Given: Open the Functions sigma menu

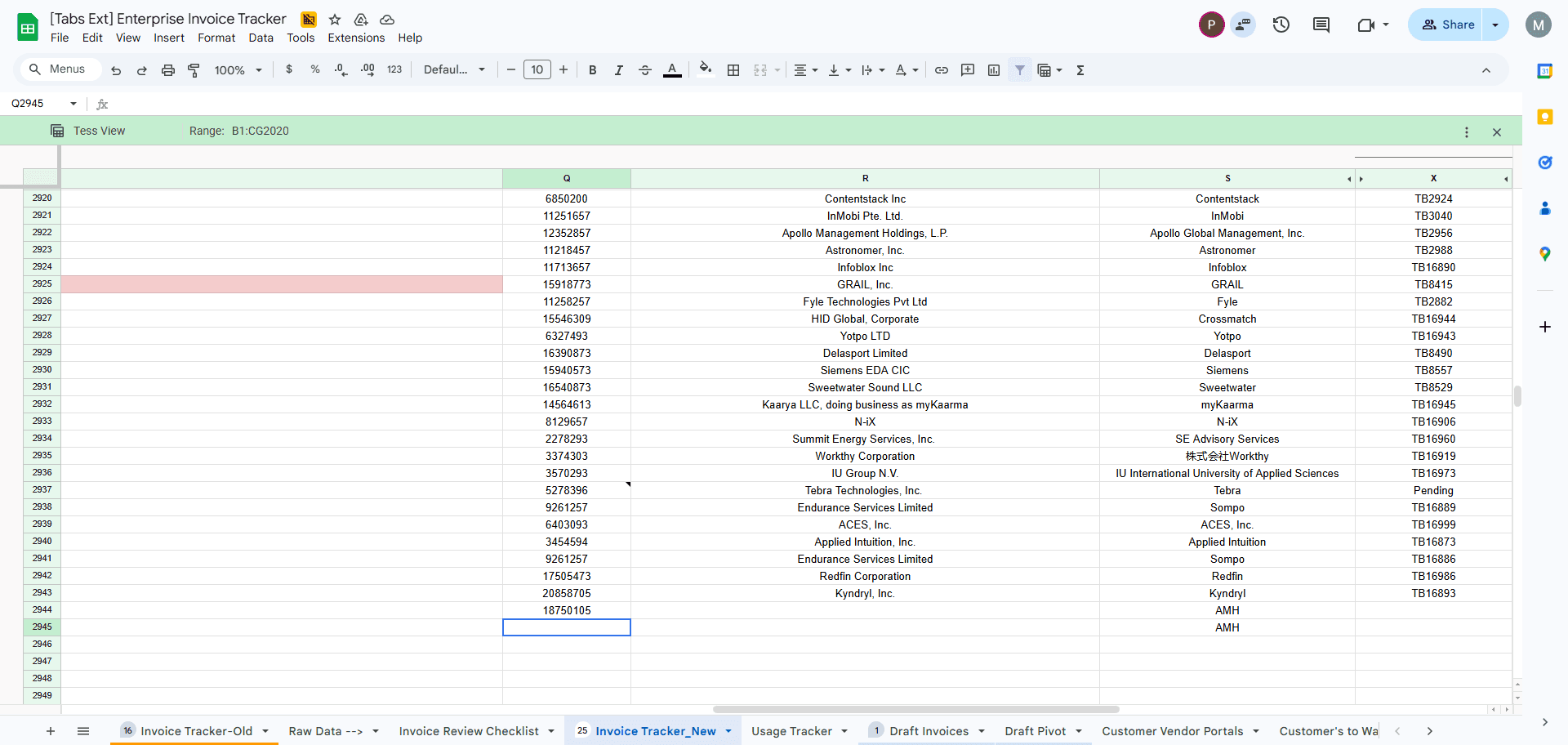Looking at the screenshot, I should point(1080,70).
